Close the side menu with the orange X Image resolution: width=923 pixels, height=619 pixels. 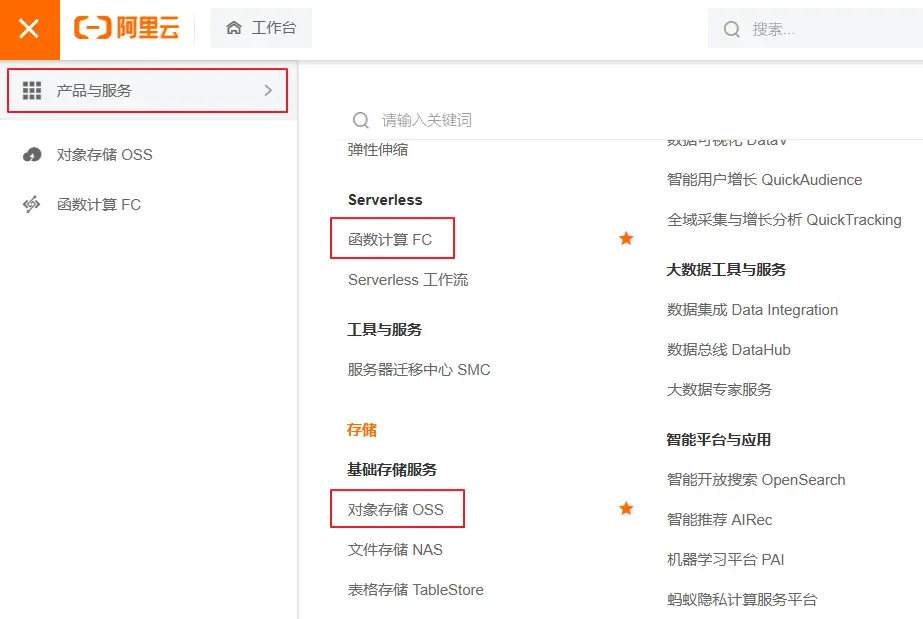click(x=29, y=29)
